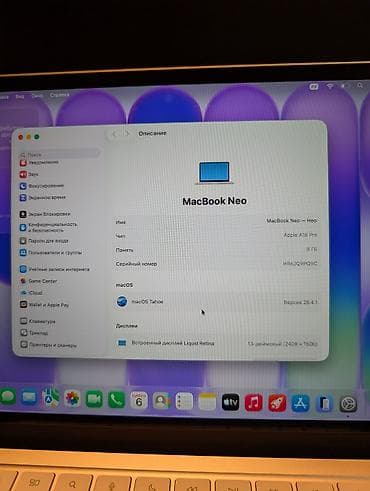This screenshot has width=370, height=491.
Task: Launch Photos from the Dock
Action: coord(72,399)
